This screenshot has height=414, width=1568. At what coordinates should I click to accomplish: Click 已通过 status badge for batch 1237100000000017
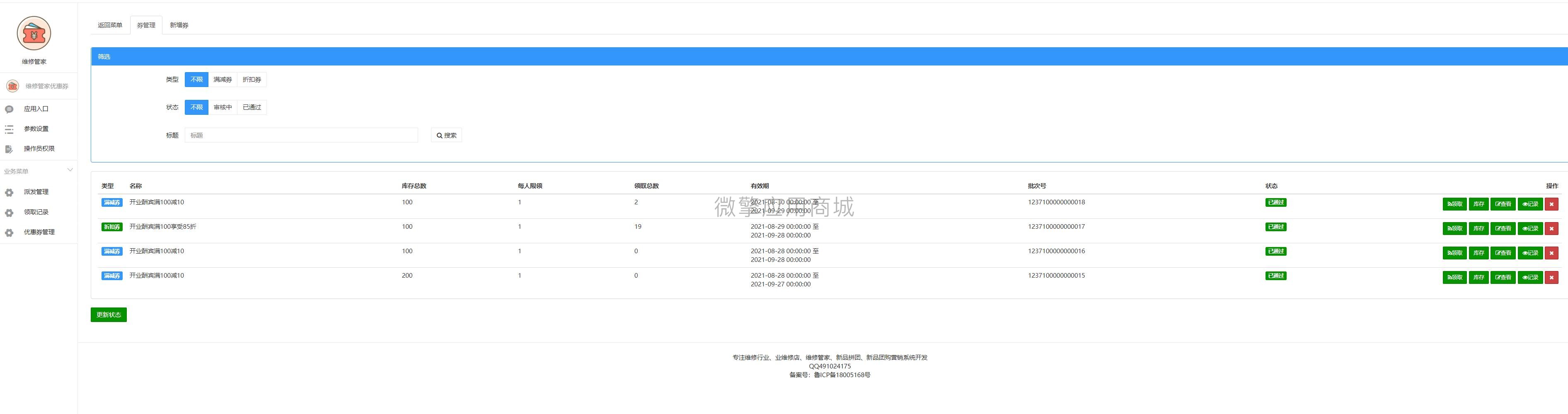(x=1276, y=227)
